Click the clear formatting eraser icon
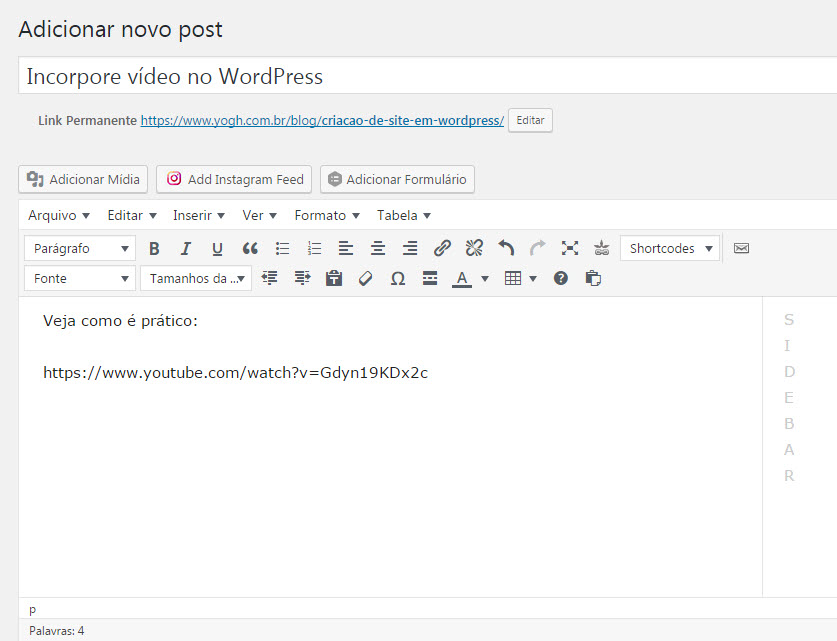This screenshot has height=641, width=837. pyautogui.click(x=365, y=278)
